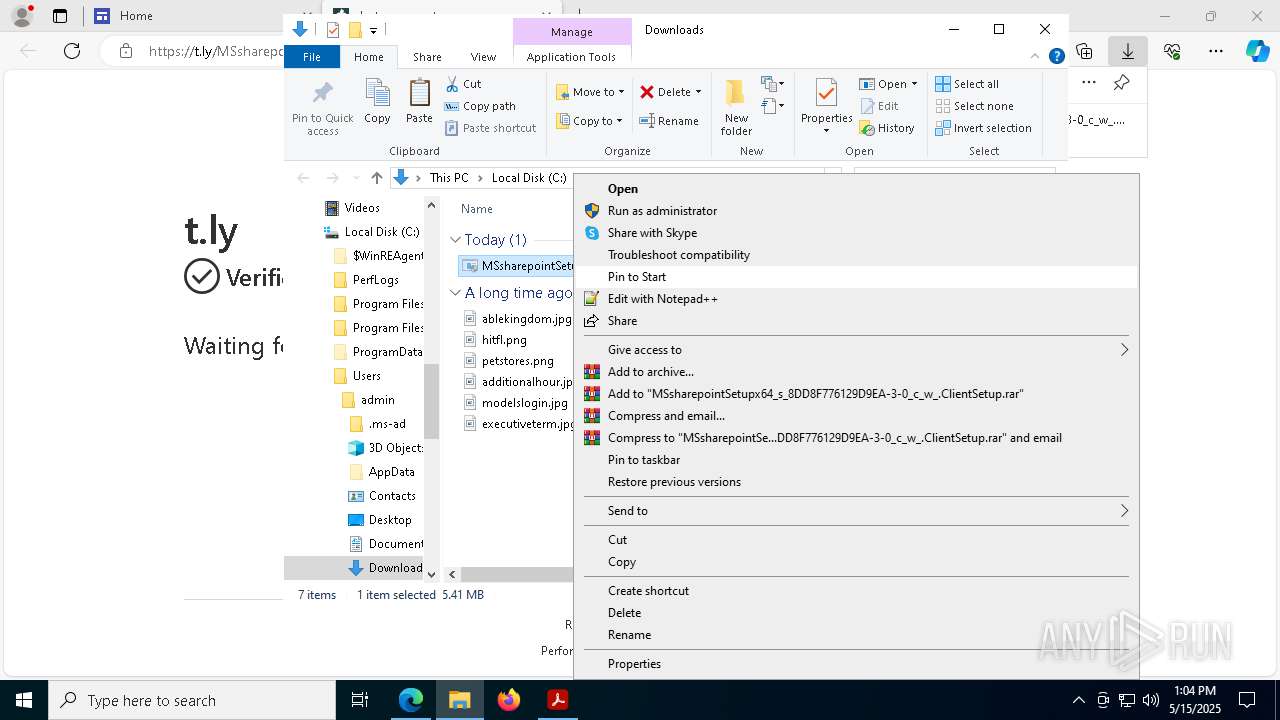Switch to the Share ribbon tab
1280x720 pixels.
tap(427, 57)
